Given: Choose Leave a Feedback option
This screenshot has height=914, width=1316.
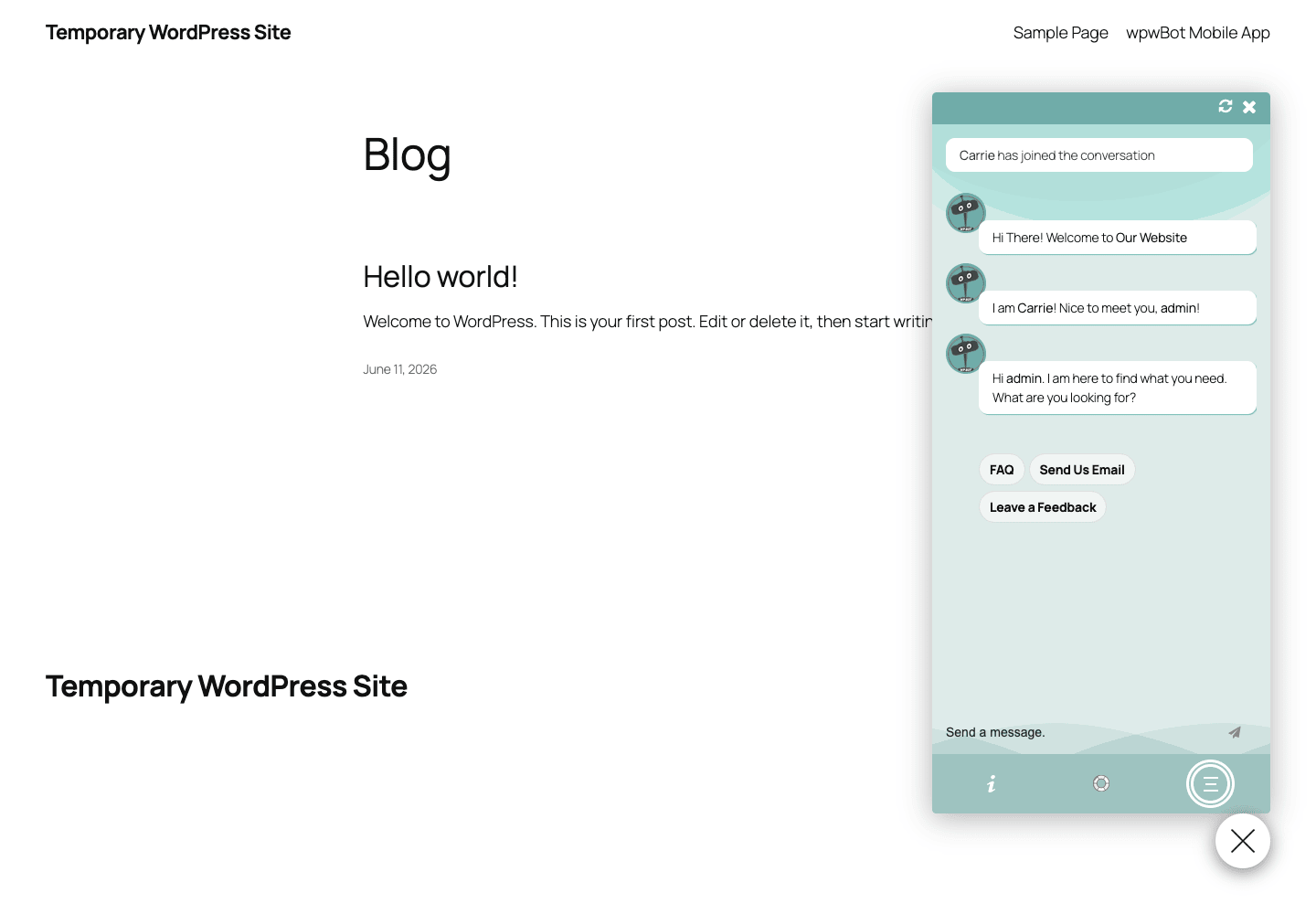Looking at the screenshot, I should coord(1043,507).
